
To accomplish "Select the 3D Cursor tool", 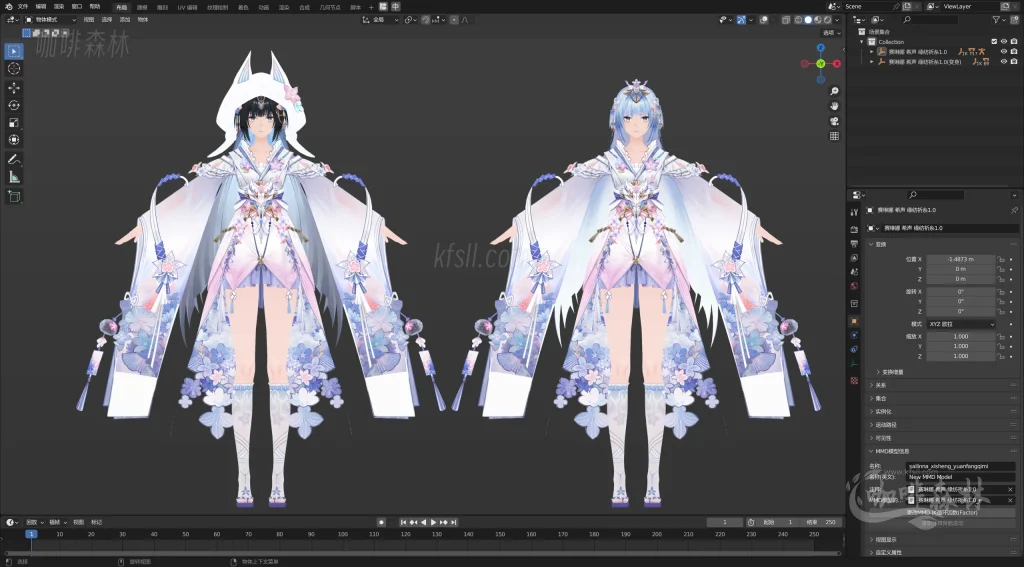I will 14,69.
